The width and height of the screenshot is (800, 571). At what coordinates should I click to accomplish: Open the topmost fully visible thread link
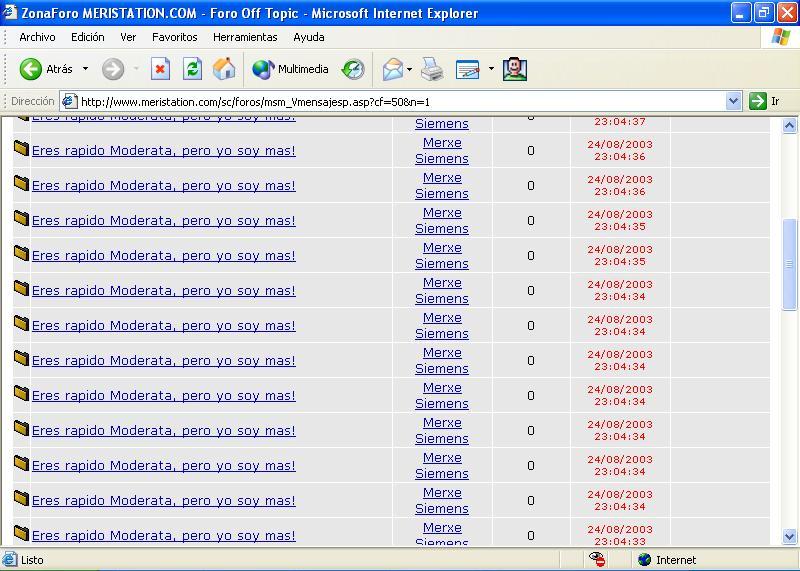[164, 151]
